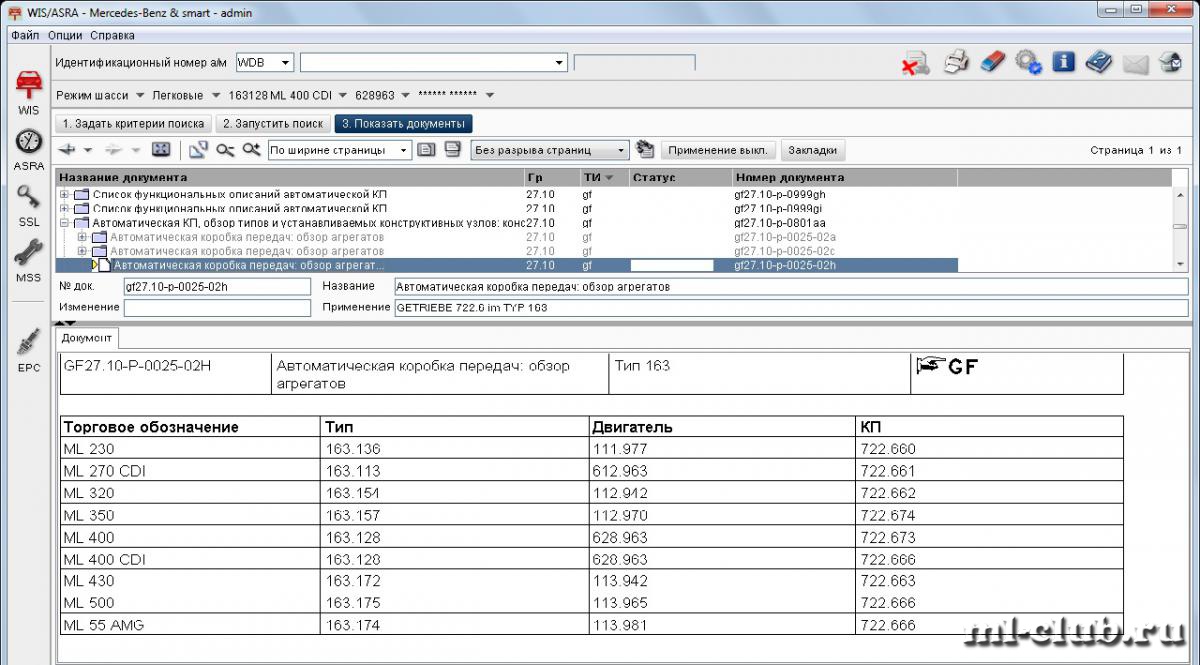Open the MSS wrench module
Viewport: 1200px width, 665px height.
(x=28, y=260)
